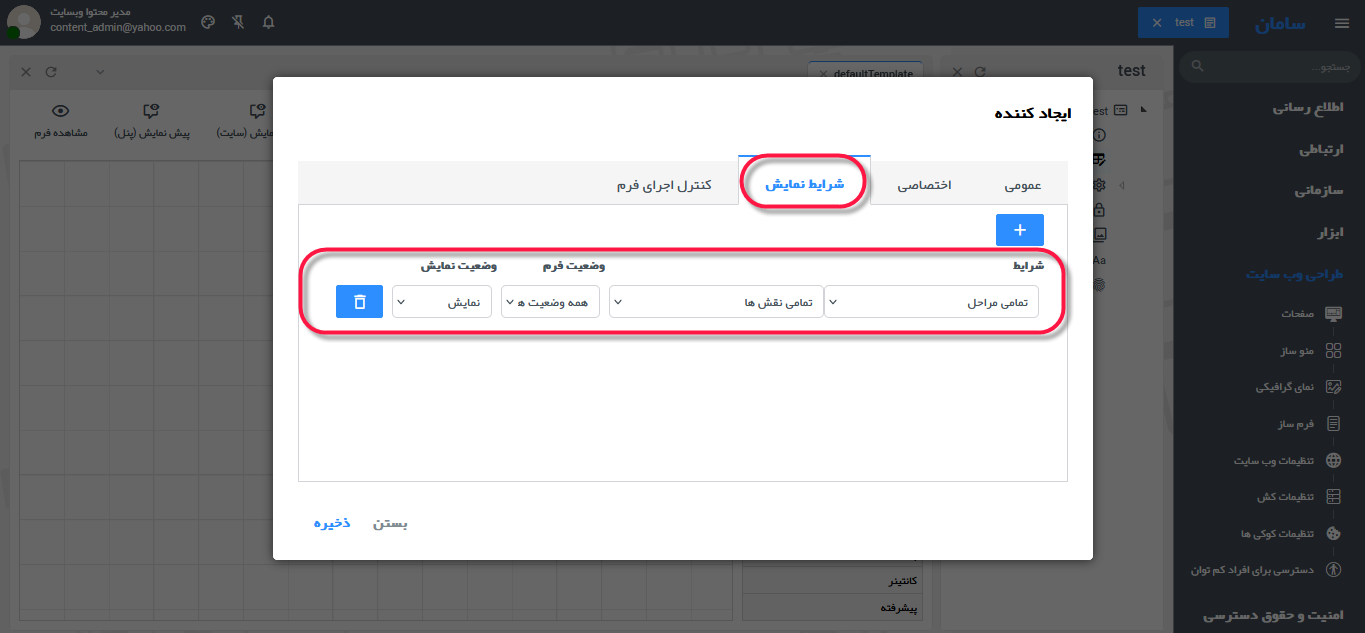This screenshot has height=633, width=1365.
Task: Click the info icon in the test panel strip
Action: (x=1100, y=134)
